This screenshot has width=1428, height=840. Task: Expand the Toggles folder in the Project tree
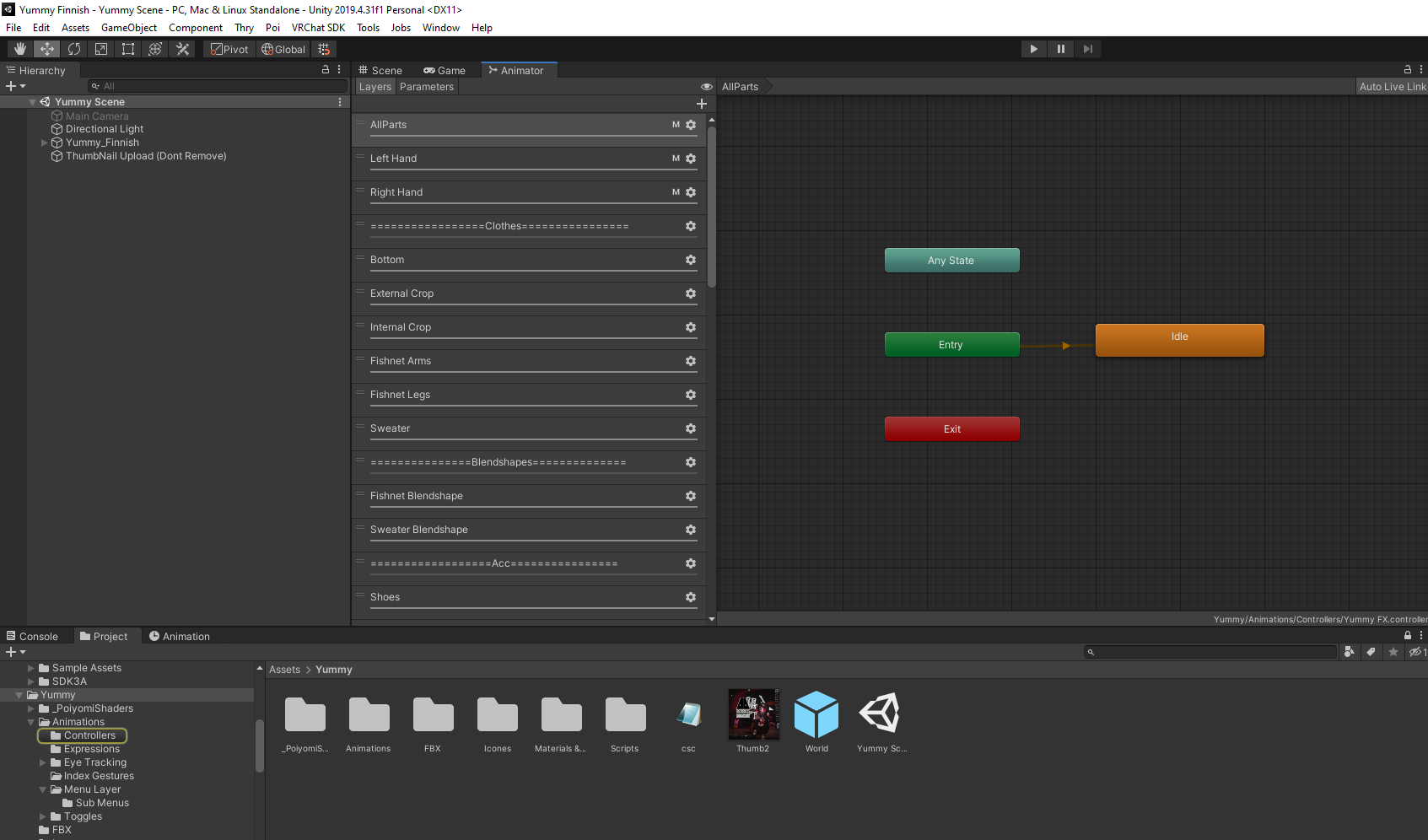coord(42,816)
